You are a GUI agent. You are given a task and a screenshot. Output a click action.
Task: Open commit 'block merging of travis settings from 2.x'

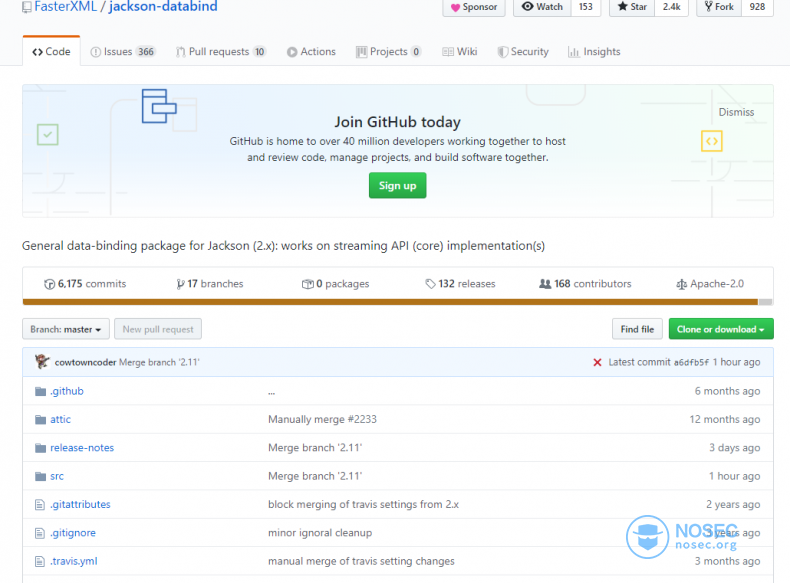coord(363,504)
